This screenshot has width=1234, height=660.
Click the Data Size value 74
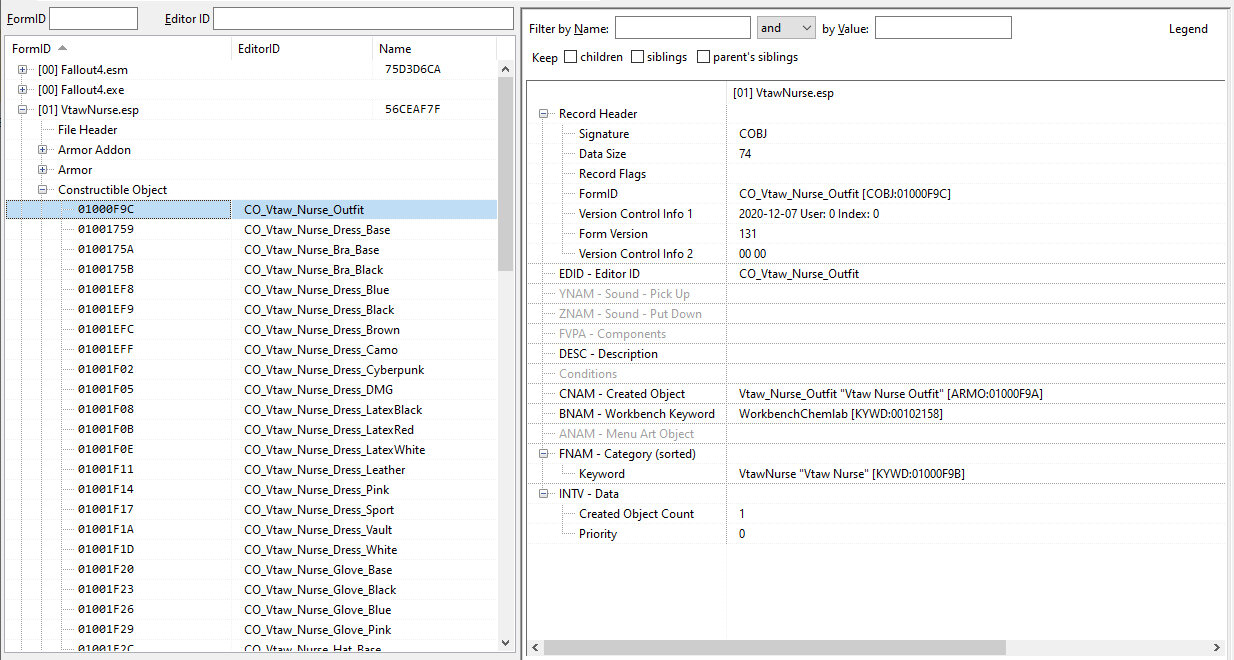745,154
